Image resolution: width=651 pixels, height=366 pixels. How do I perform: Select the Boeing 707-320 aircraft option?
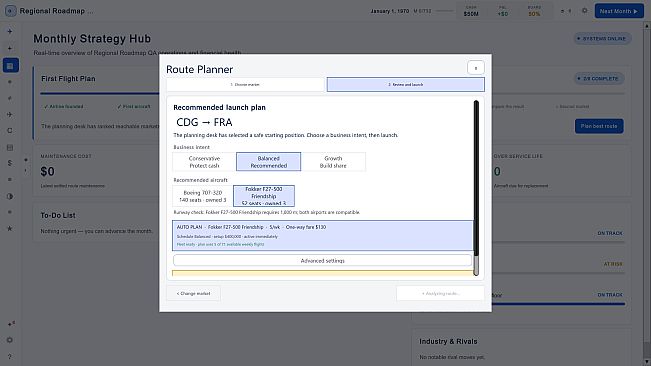click(x=203, y=196)
